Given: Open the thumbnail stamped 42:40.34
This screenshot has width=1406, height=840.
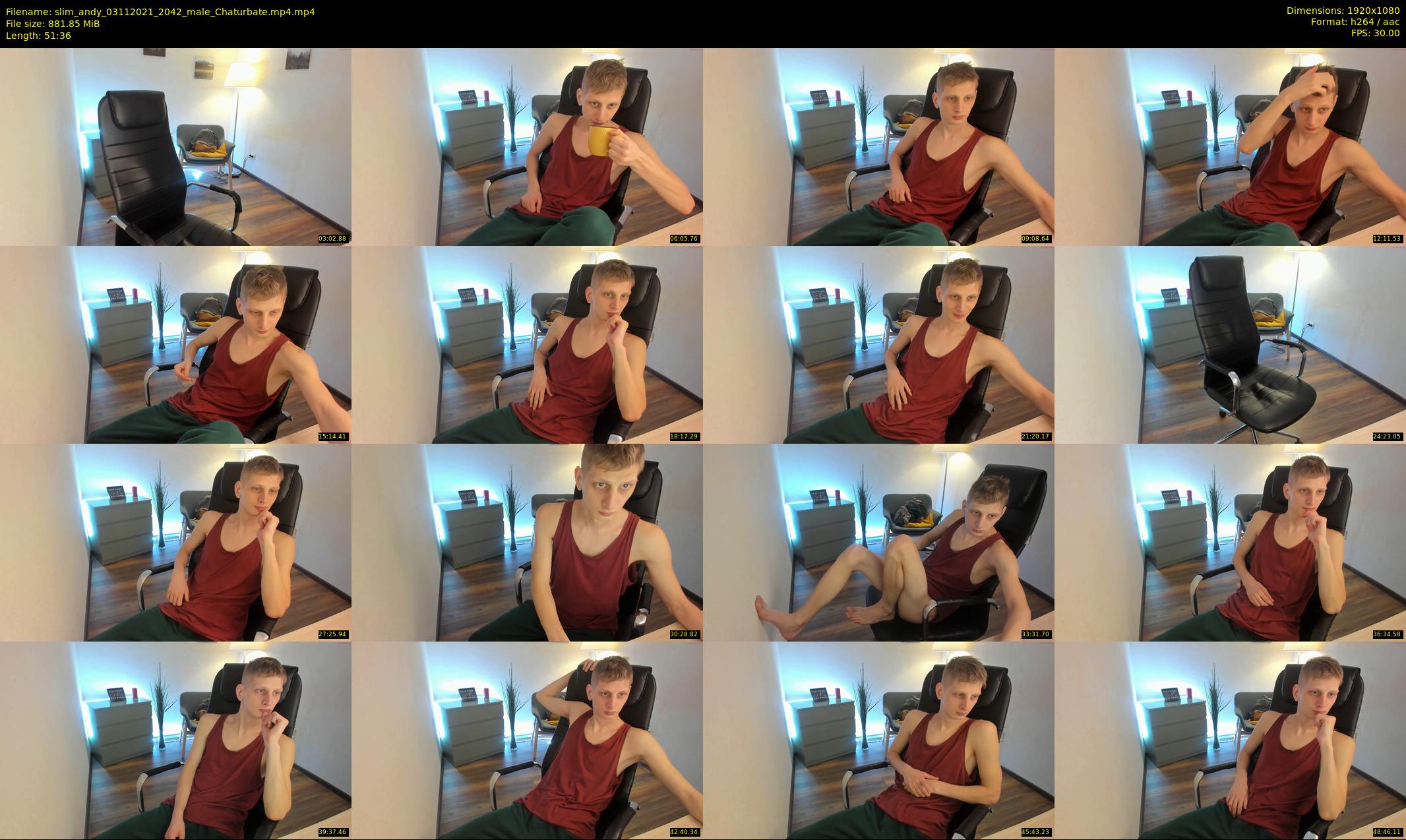Looking at the screenshot, I should click(x=527, y=740).
